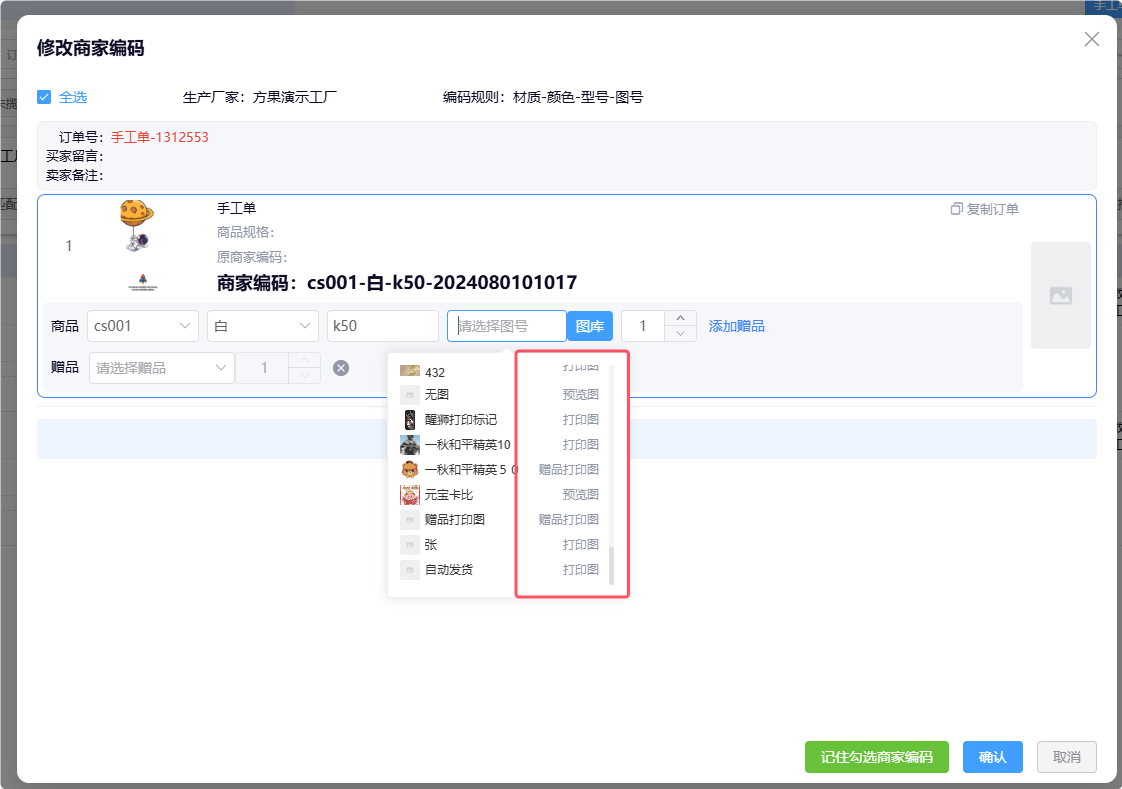
Task: Open the cs001 product dropdown
Action: [x=142, y=326]
